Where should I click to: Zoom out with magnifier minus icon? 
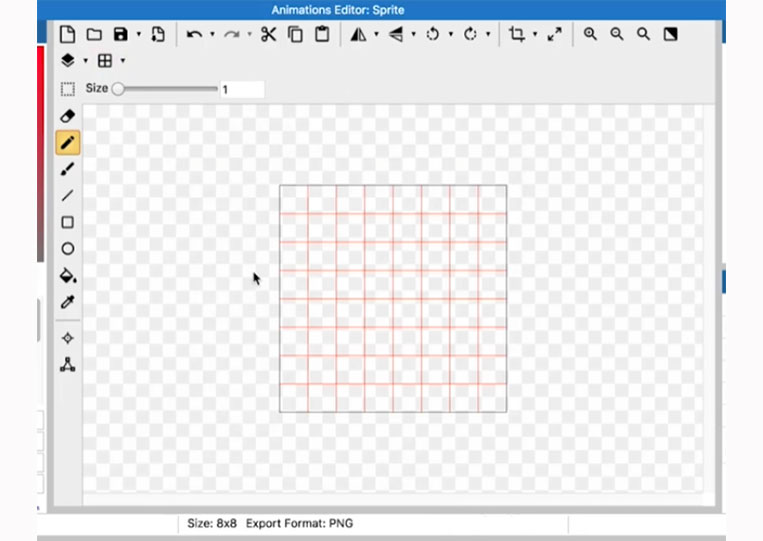[x=617, y=34]
